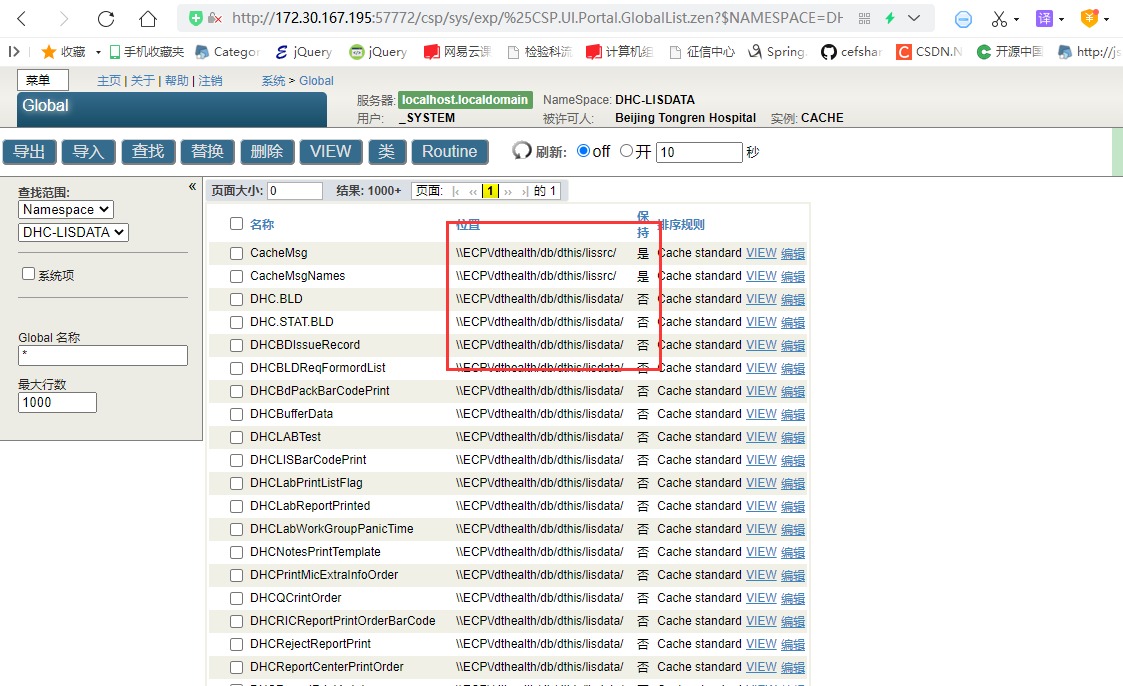Image resolution: width=1123 pixels, height=686 pixels.
Task: Click the 主页 home link
Action: tap(109, 81)
